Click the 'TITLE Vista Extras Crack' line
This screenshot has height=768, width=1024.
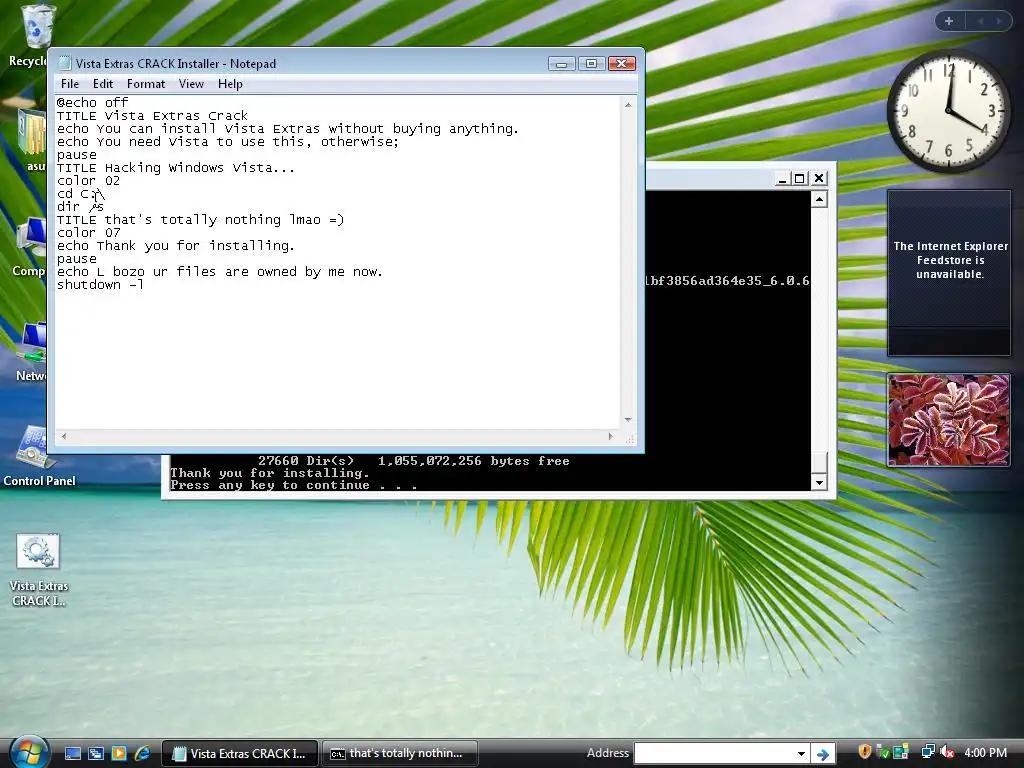click(152, 116)
